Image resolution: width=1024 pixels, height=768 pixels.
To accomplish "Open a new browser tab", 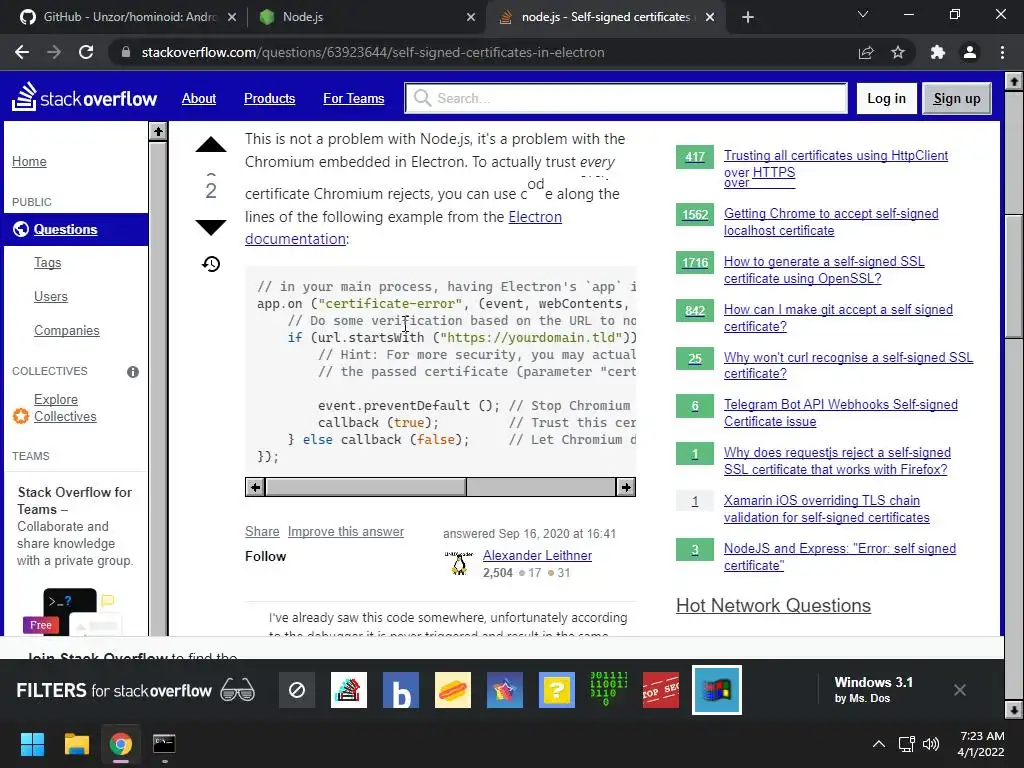I will pos(748,17).
